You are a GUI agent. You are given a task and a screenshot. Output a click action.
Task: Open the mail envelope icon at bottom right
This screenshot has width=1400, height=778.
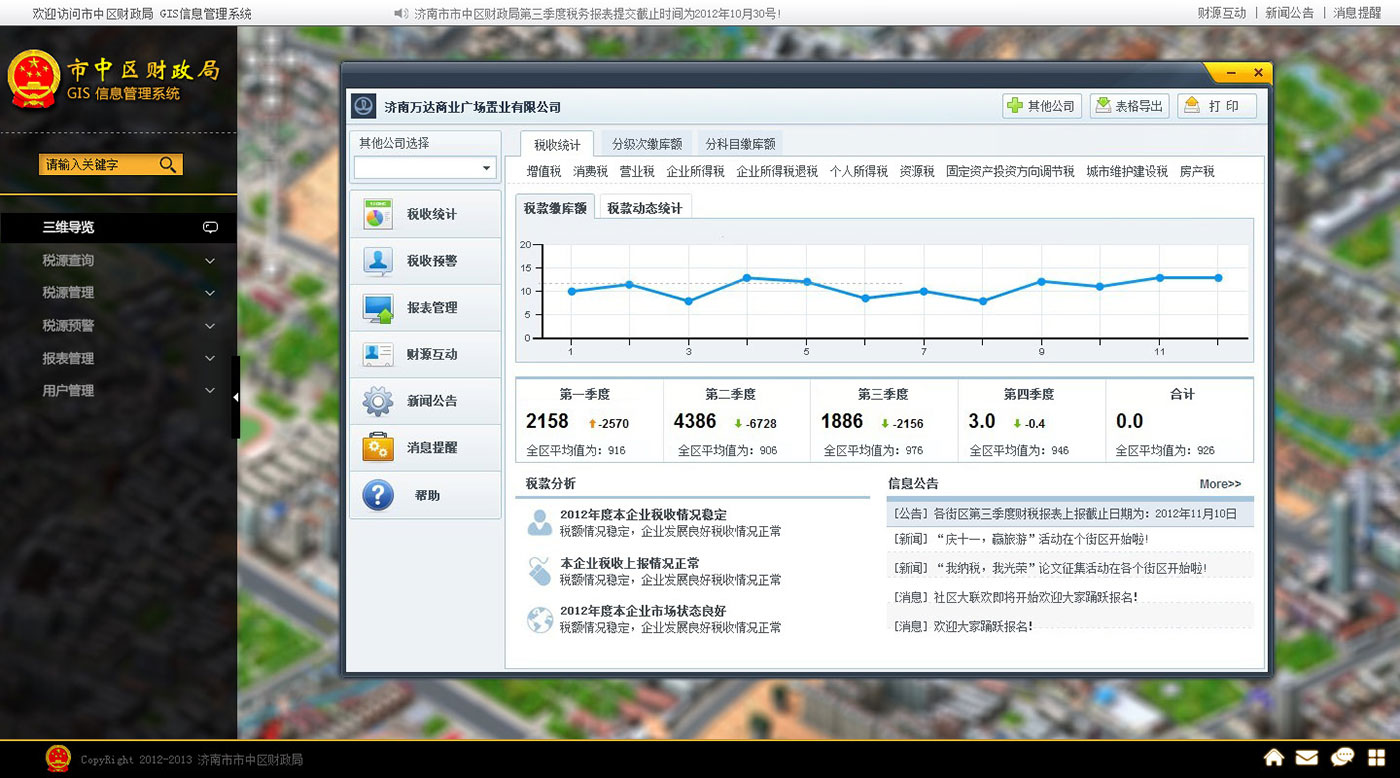(1307, 758)
